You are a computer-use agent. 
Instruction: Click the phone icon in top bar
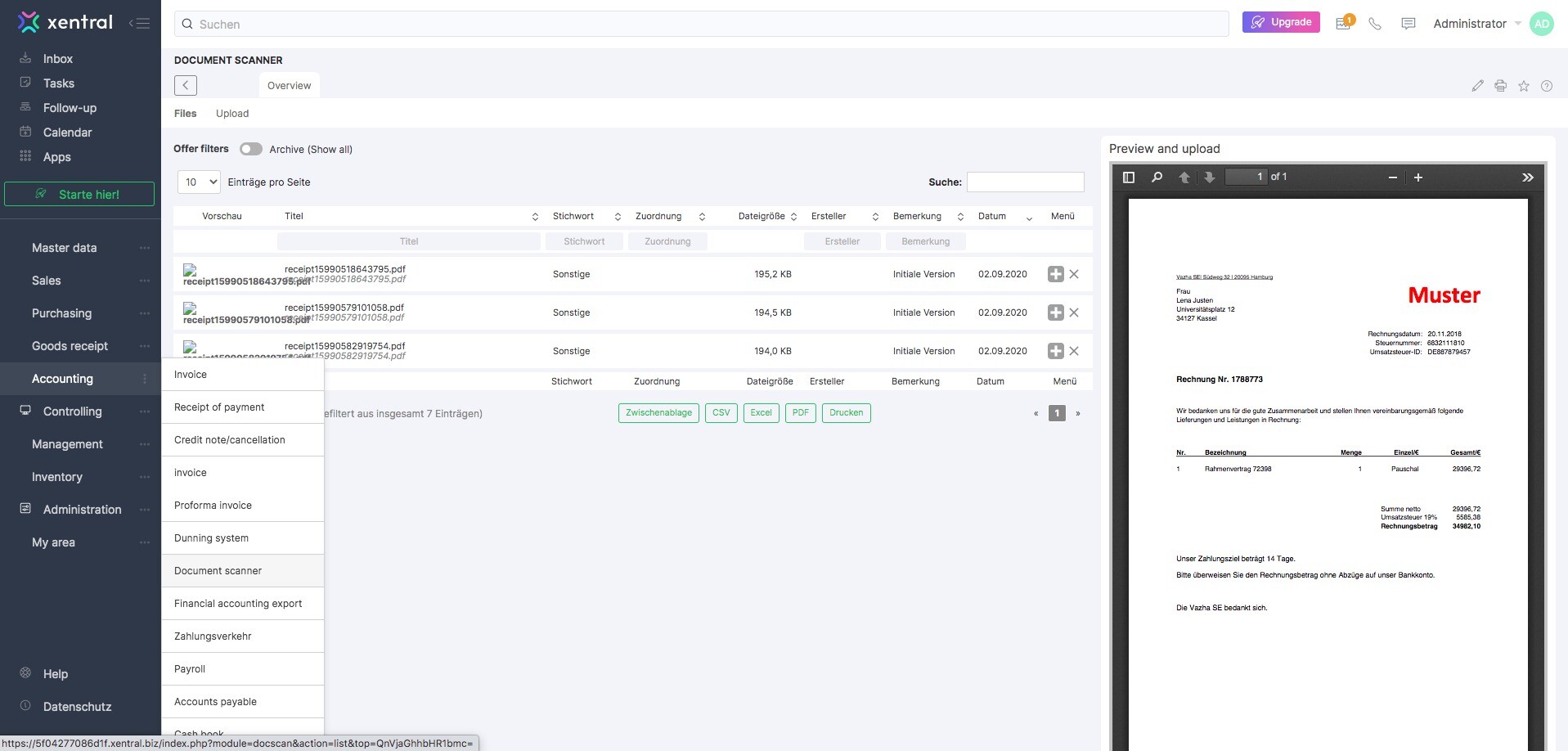pyautogui.click(x=1375, y=24)
